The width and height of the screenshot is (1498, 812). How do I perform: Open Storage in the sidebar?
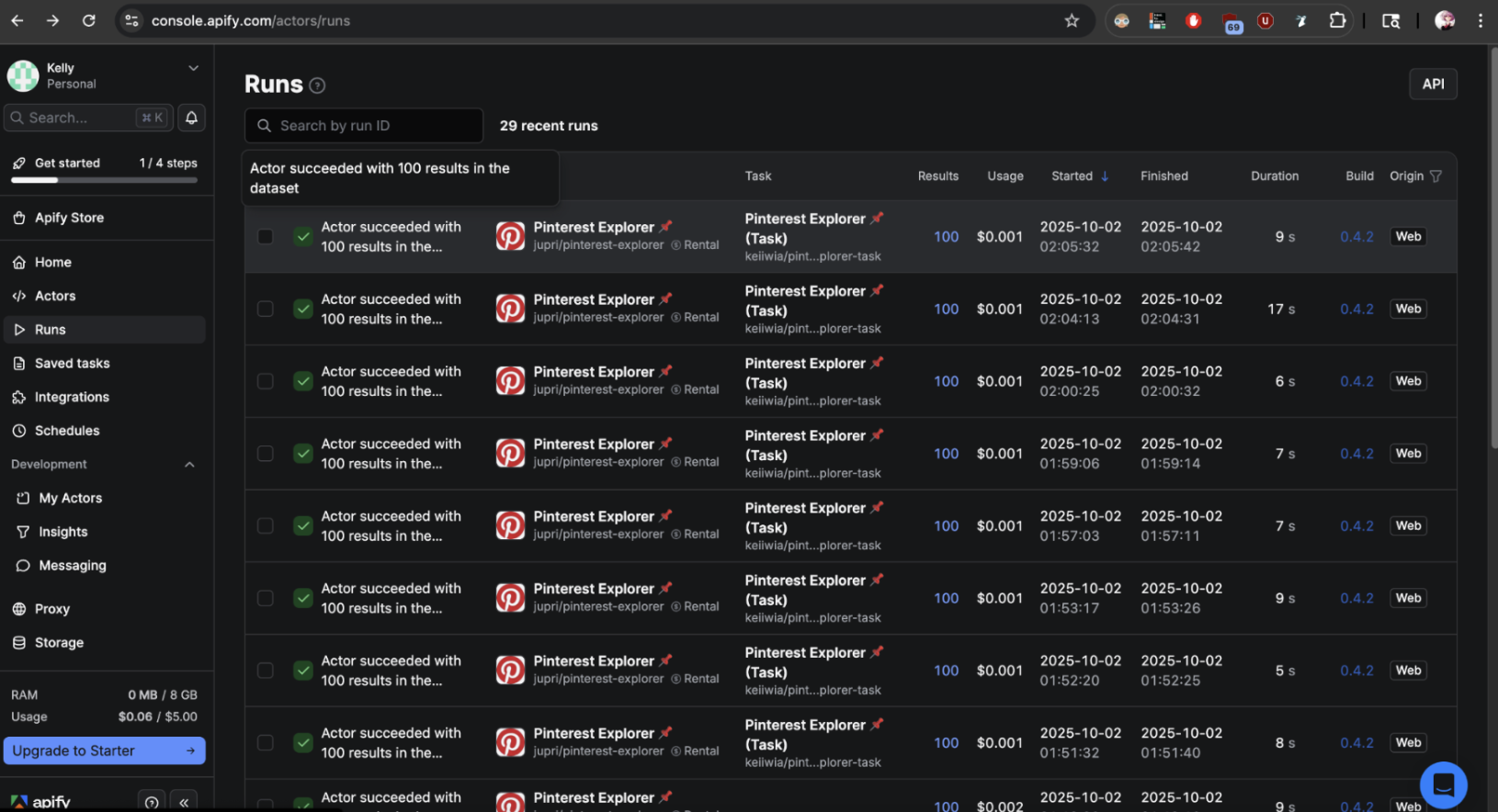(107, 642)
